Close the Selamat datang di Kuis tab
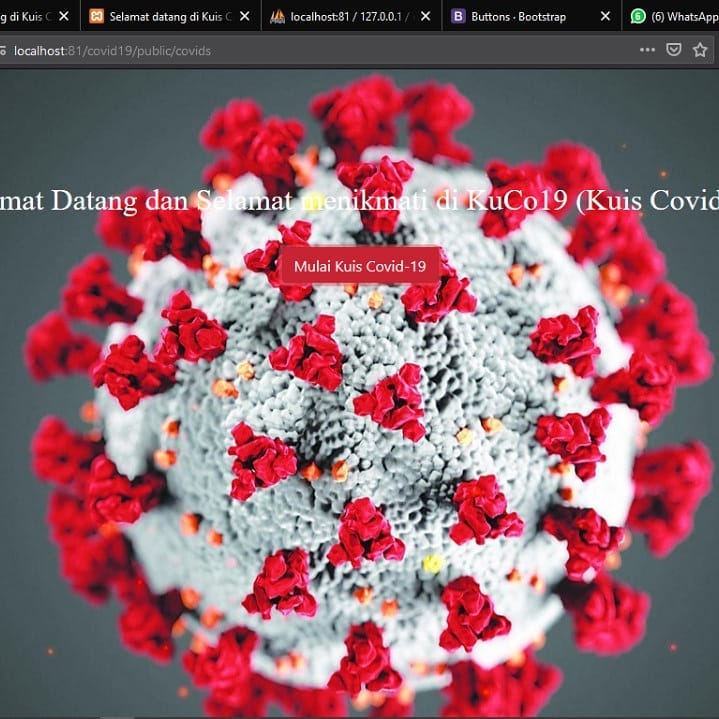Image resolution: width=719 pixels, height=719 pixels. (x=245, y=16)
